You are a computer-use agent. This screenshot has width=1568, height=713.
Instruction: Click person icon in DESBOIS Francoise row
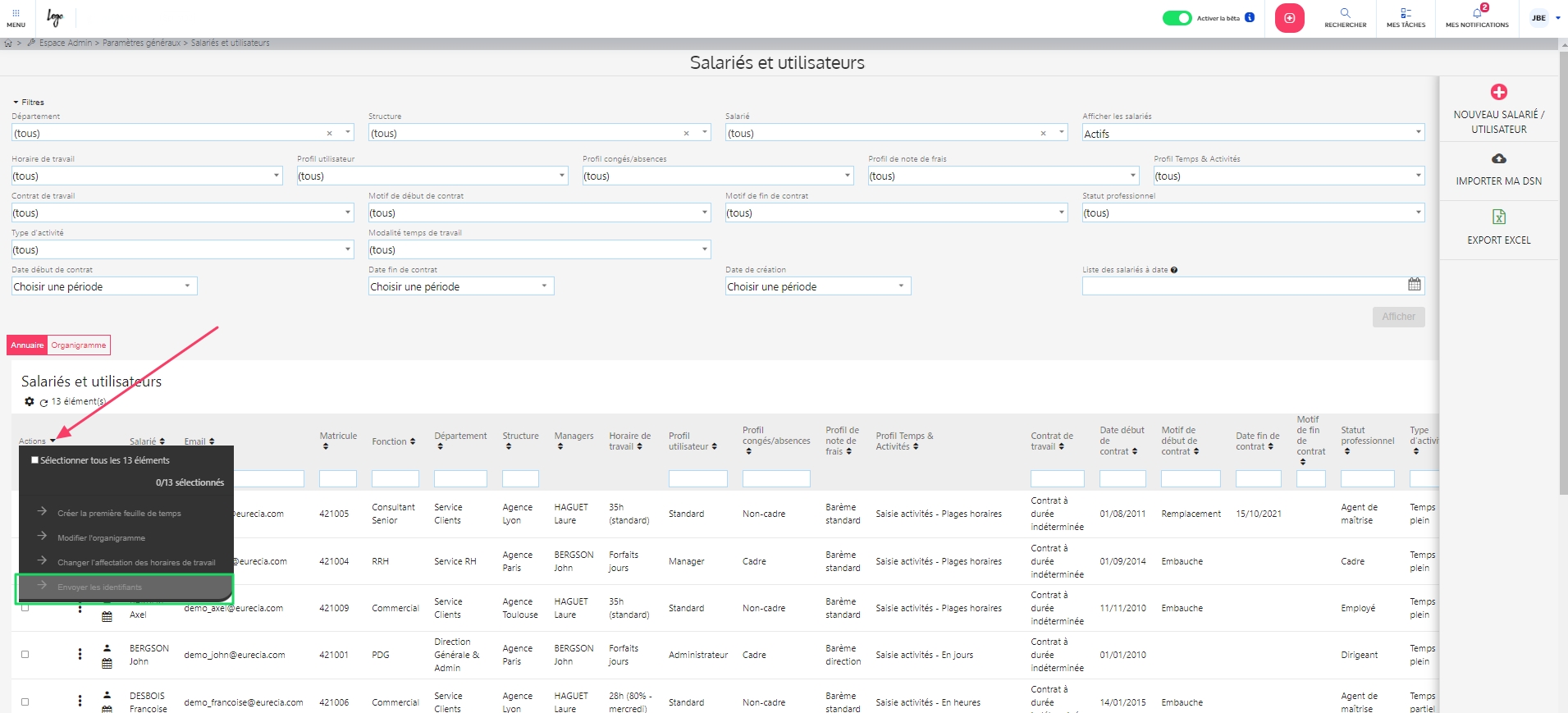[x=107, y=696]
